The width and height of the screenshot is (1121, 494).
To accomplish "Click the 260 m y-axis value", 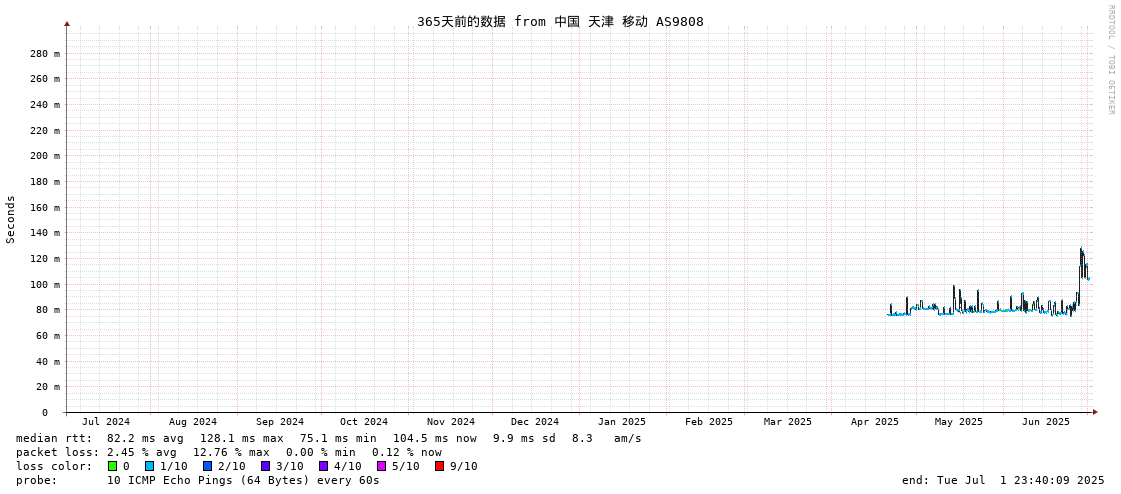I will [x=44, y=79].
